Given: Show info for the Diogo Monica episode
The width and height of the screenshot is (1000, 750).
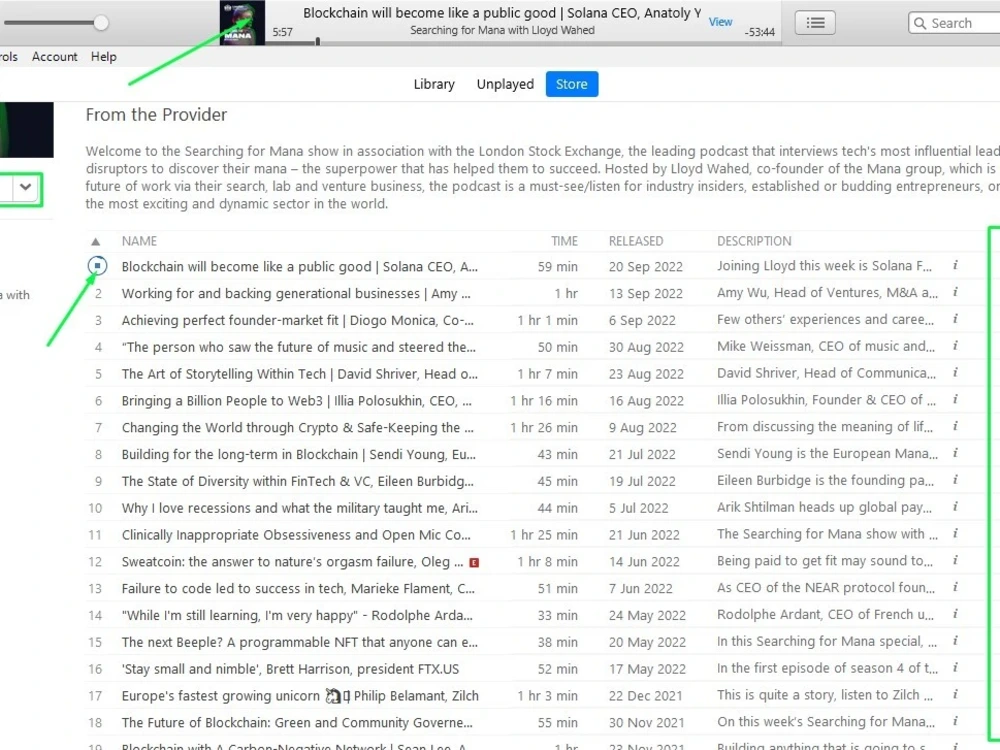Looking at the screenshot, I should point(955,319).
